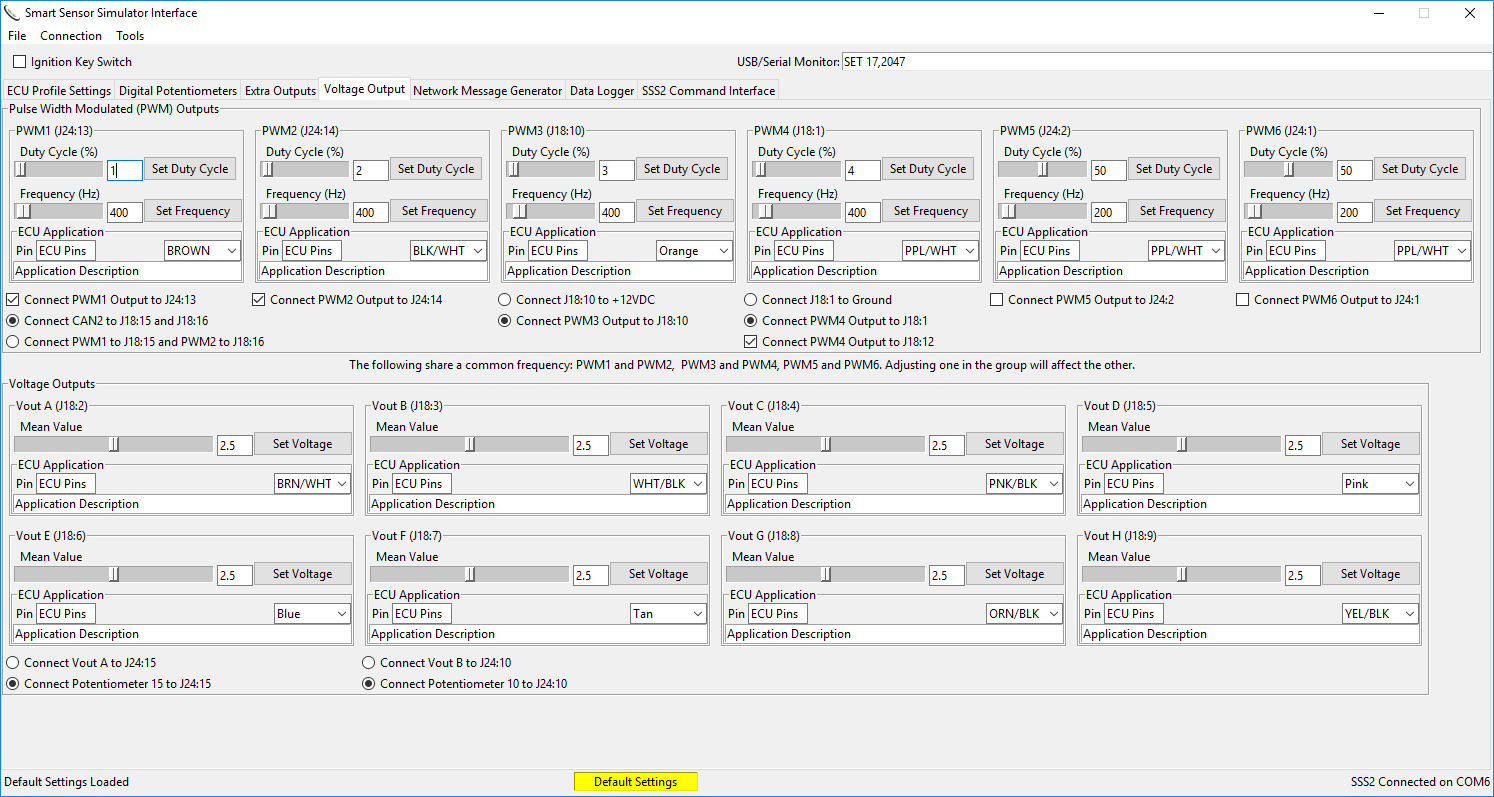This screenshot has height=797, width=1494.
Task: Click the yellow Default Settings button
Action: (x=635, y=782)
